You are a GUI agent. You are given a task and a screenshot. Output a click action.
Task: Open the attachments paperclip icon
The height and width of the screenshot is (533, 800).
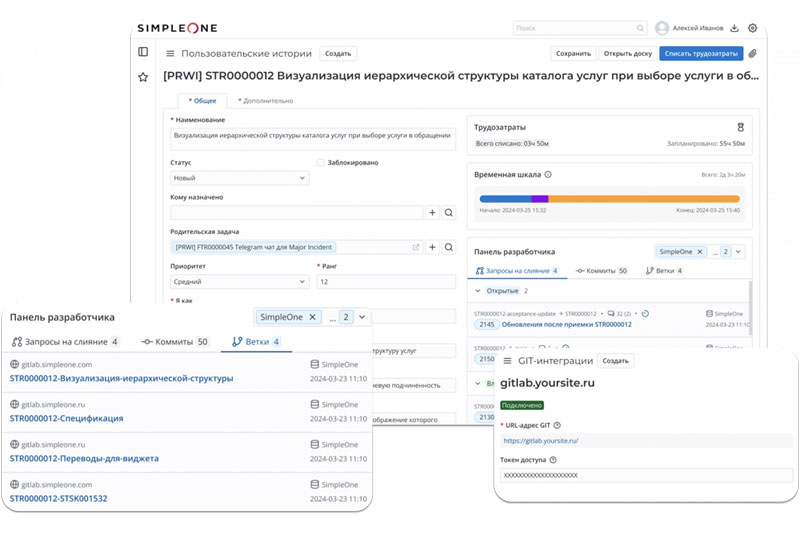752,54
